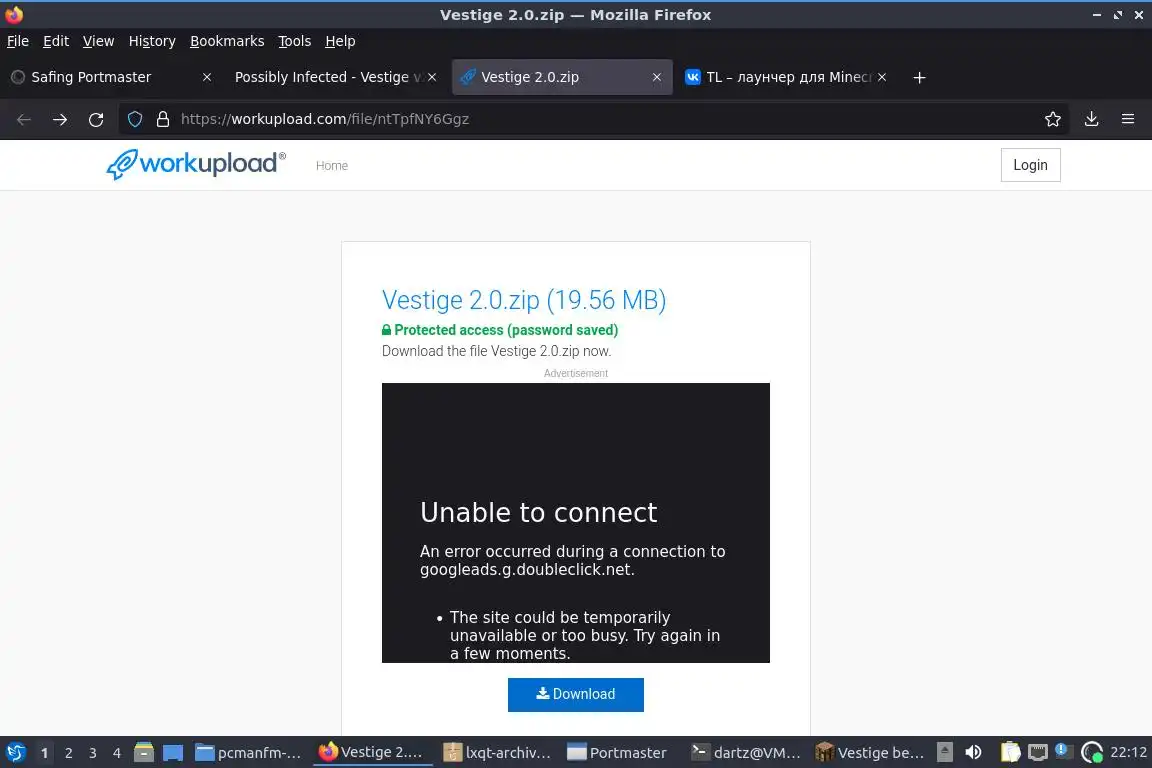The height and width of the screenshot is (768, 1152).
Task: Click the blue Download button
Action: coord(576,695)
